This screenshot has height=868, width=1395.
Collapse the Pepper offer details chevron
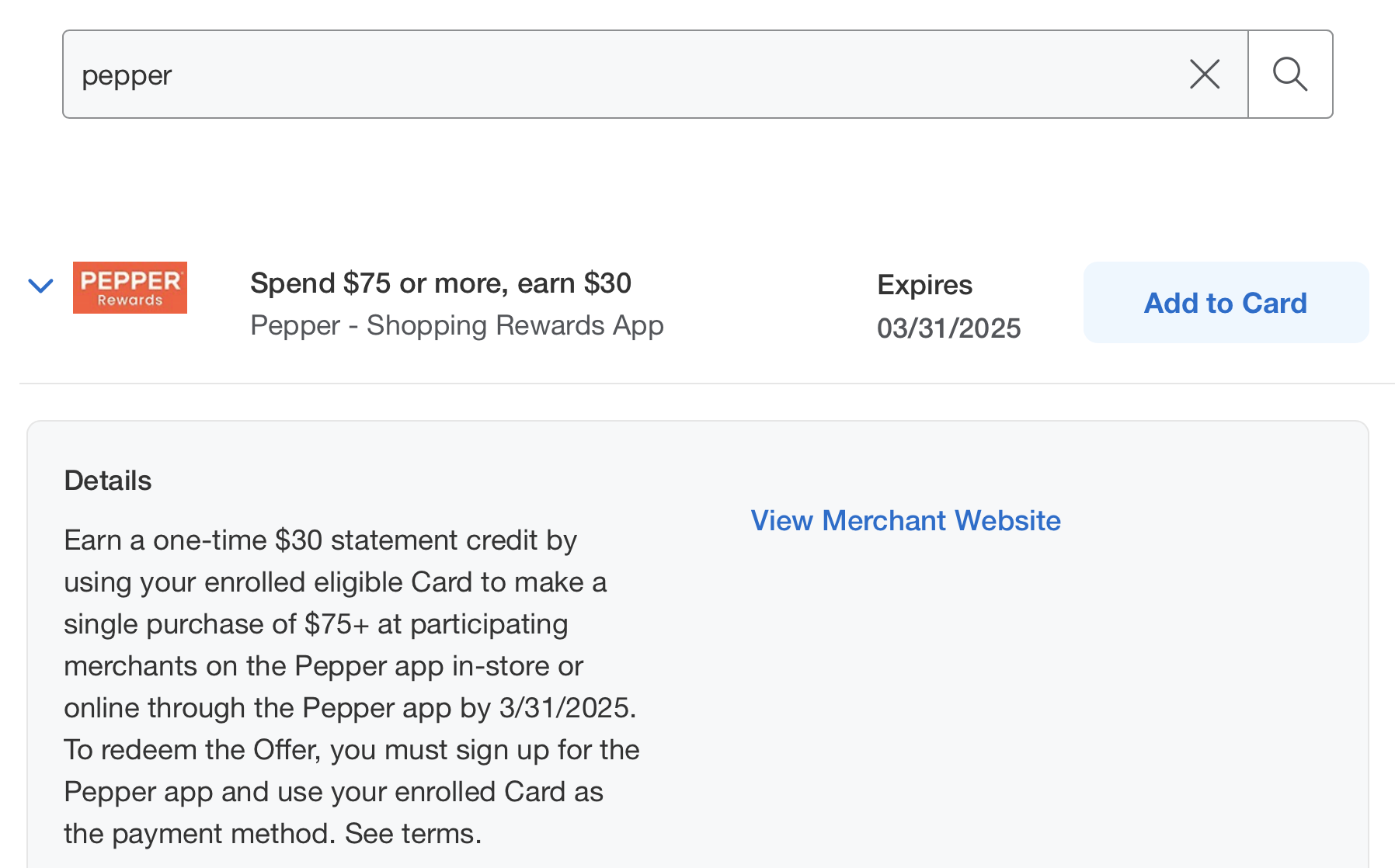(x=40, y=286)
